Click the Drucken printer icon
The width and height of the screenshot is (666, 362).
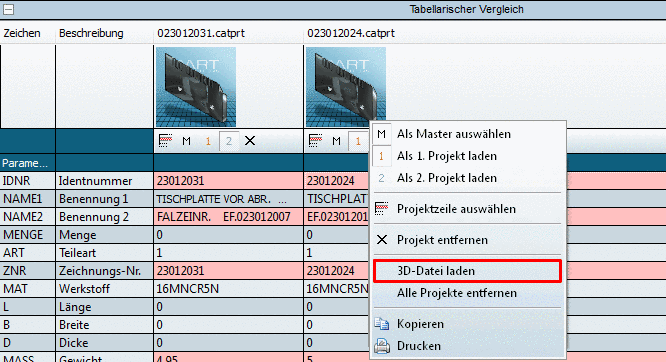[382, 346]
